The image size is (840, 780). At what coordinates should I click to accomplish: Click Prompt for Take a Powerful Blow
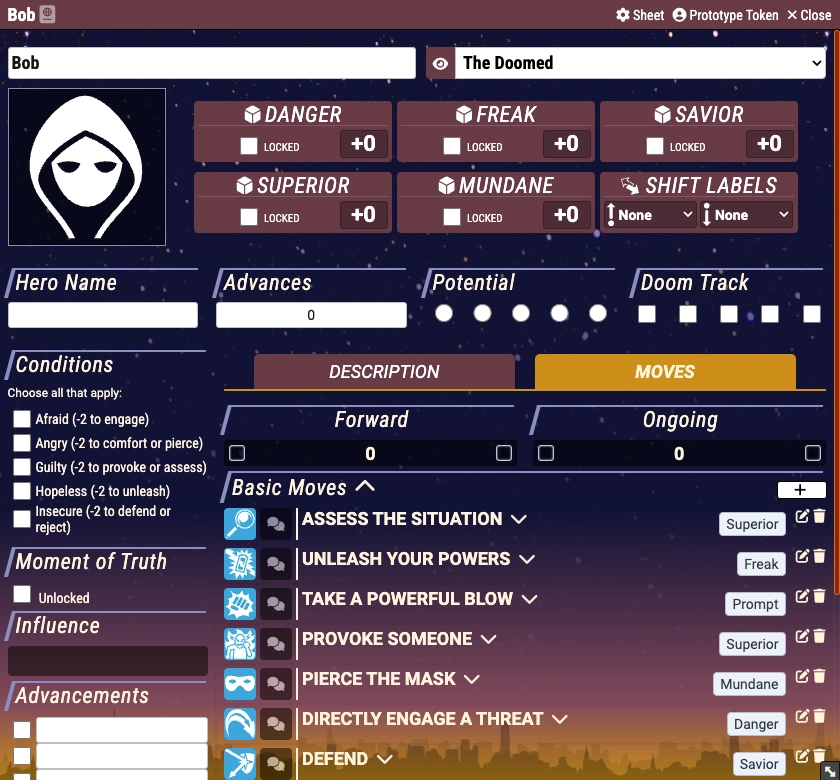coord(755,604)
